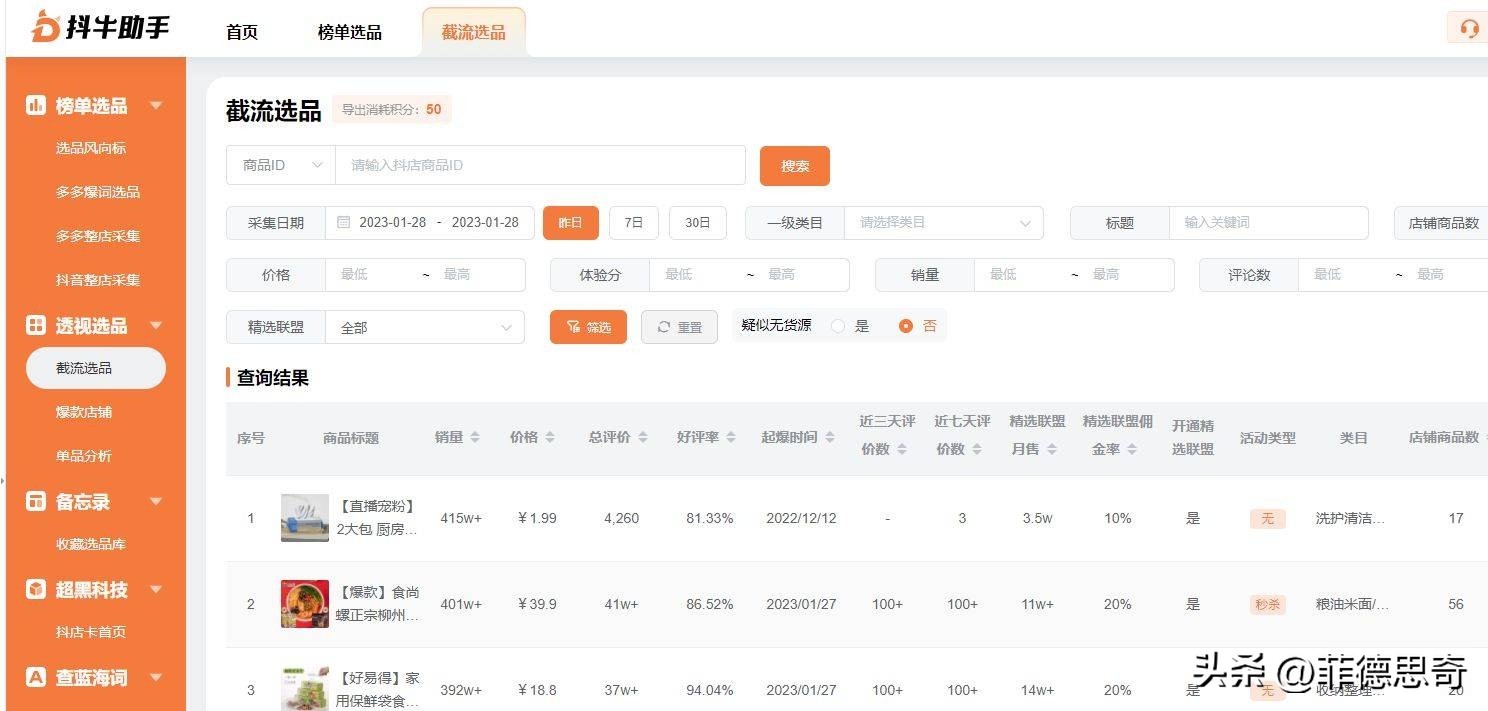Viewport: 1488px width, 711px height.
Task: Select 否 radio for 疑似无货源
Action: (x=905, y=325)
